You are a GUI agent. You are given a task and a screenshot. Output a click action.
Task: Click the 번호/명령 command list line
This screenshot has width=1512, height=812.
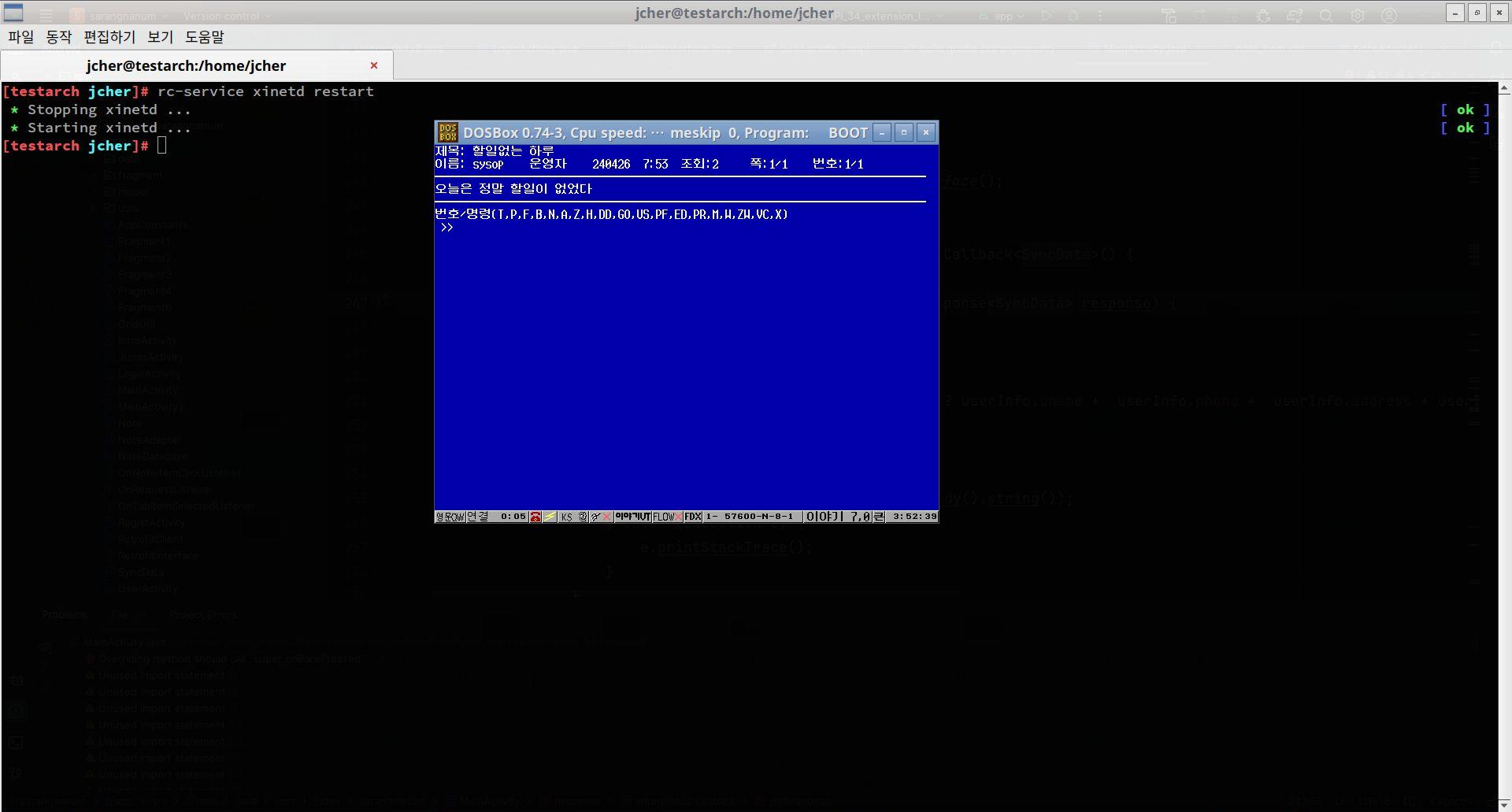click(x=611, y=214)
